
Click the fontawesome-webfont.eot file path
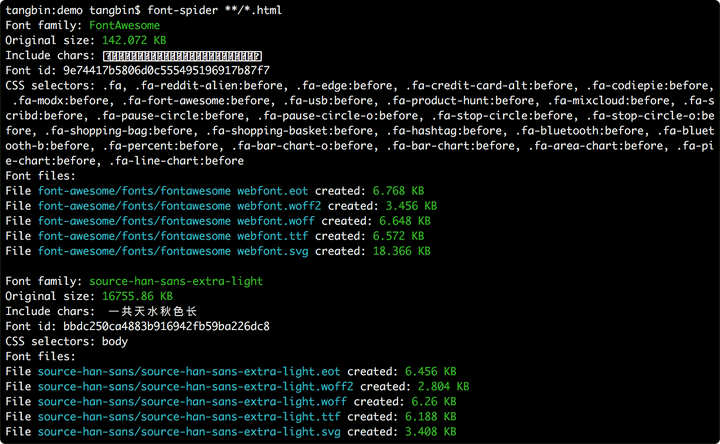(x=173, y=191)
